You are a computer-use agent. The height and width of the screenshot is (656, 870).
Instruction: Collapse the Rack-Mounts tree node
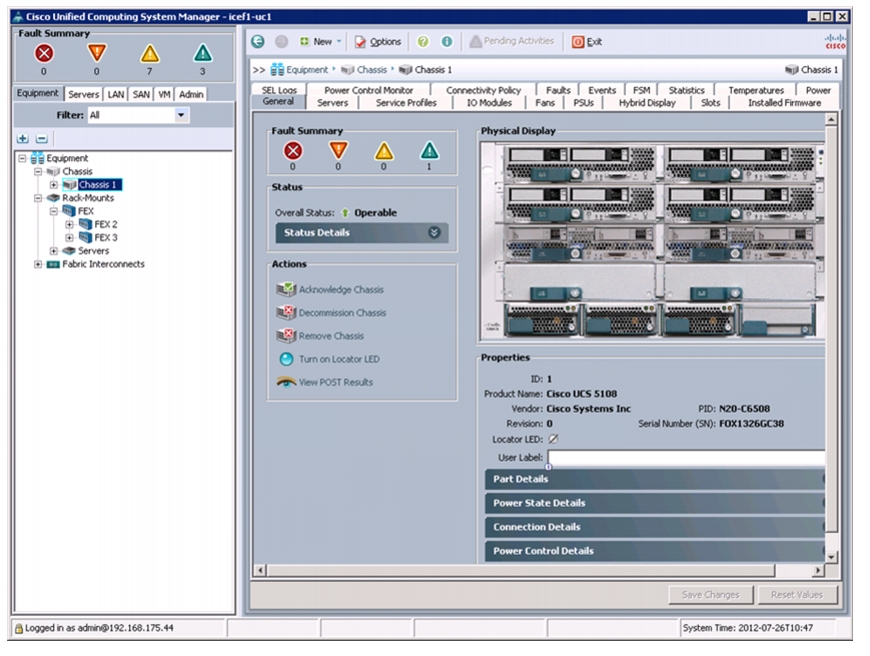coord(38,198)
